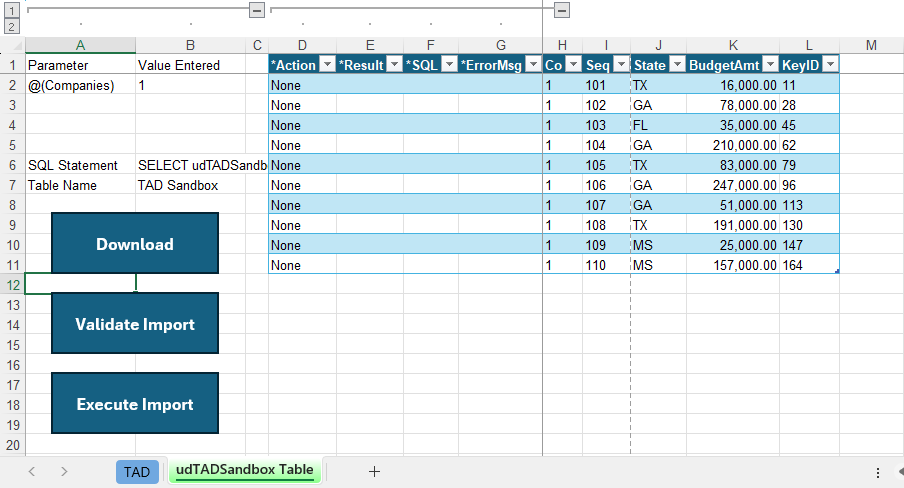Screen dimensions: 904x488
Task: Open the Co column filter dropdown
Action: coord(574,65)
